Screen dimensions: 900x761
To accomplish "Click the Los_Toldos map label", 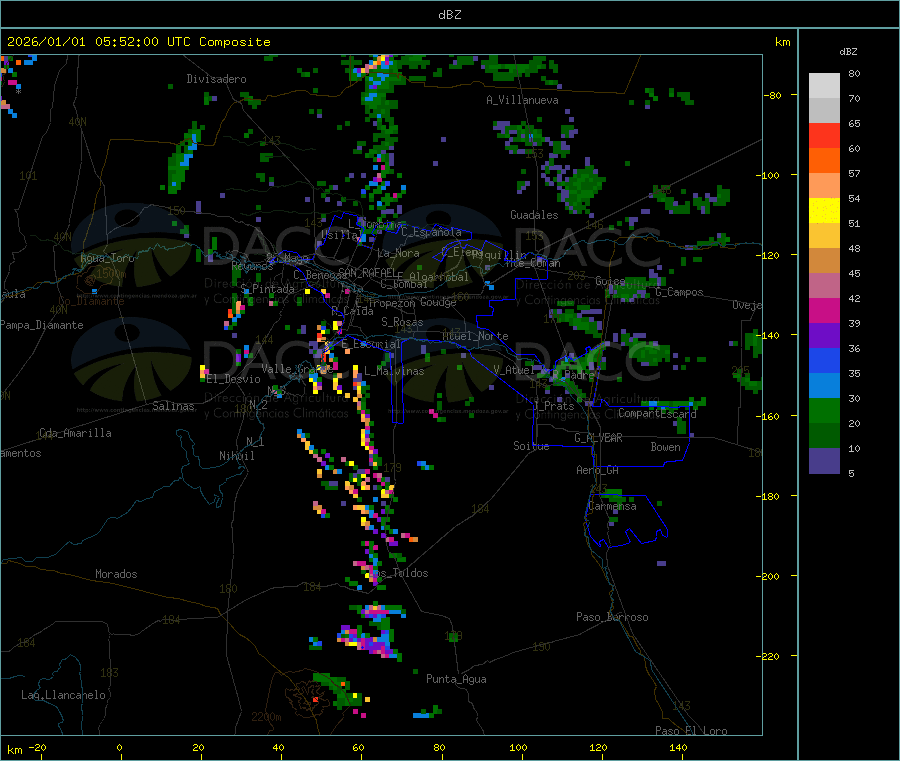I will point(399,573).
